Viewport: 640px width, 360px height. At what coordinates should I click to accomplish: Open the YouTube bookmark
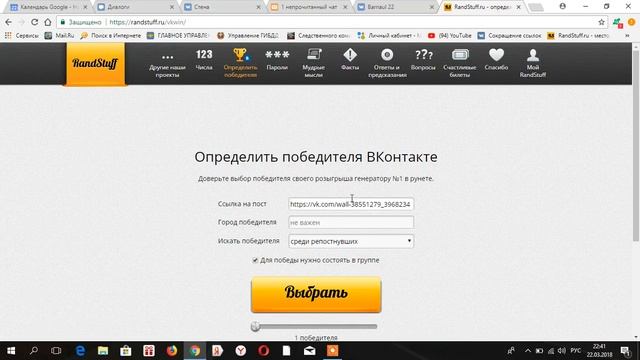(449, 36)
